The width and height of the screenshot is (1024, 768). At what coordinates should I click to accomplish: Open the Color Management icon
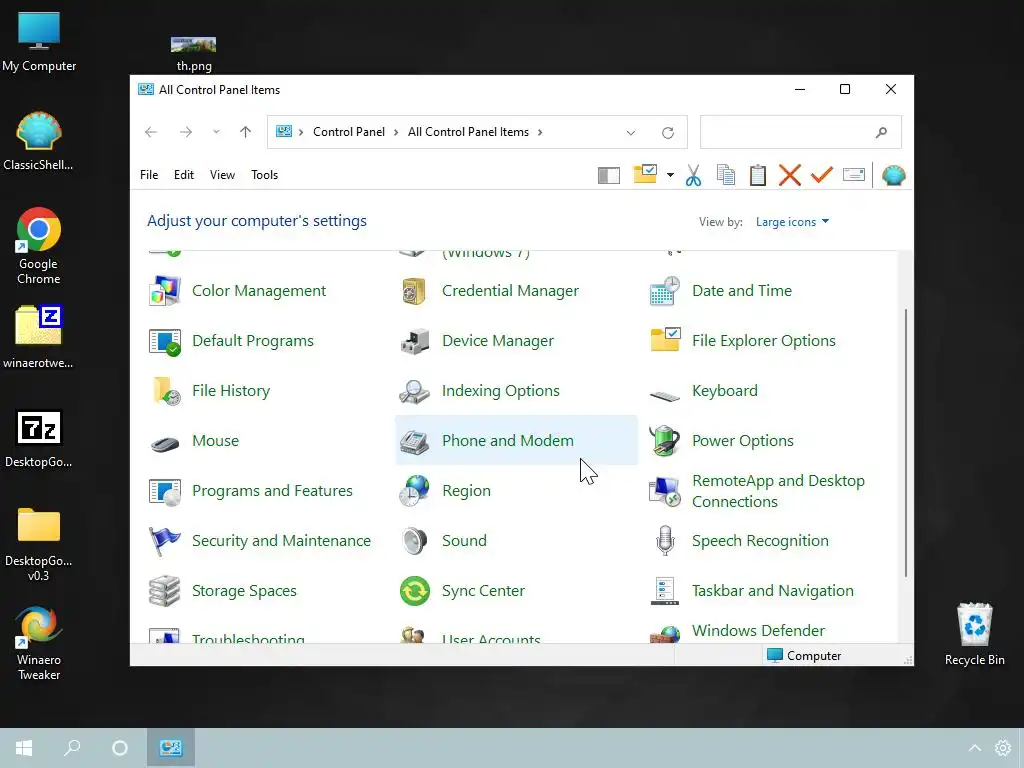coord(165,291)
